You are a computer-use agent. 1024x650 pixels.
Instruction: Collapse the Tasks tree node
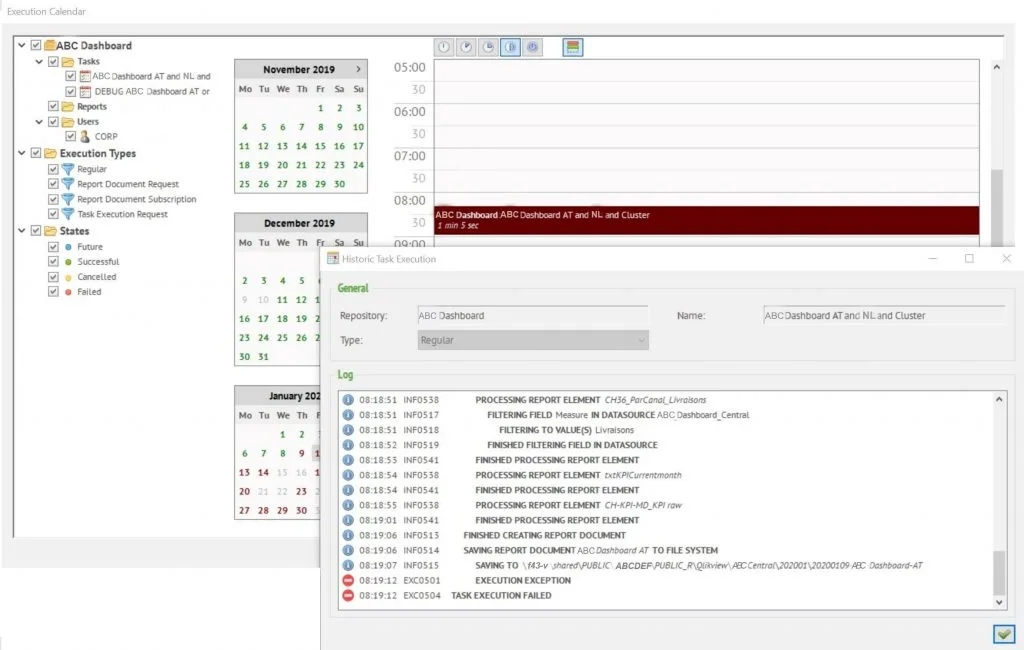(x=39, y=61)
